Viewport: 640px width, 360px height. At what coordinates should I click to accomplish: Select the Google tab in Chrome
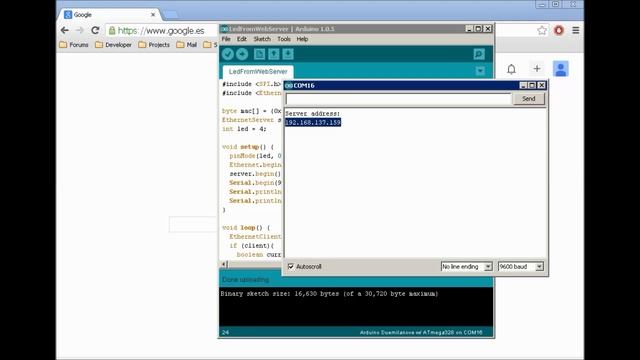click(x=108, y=15)
